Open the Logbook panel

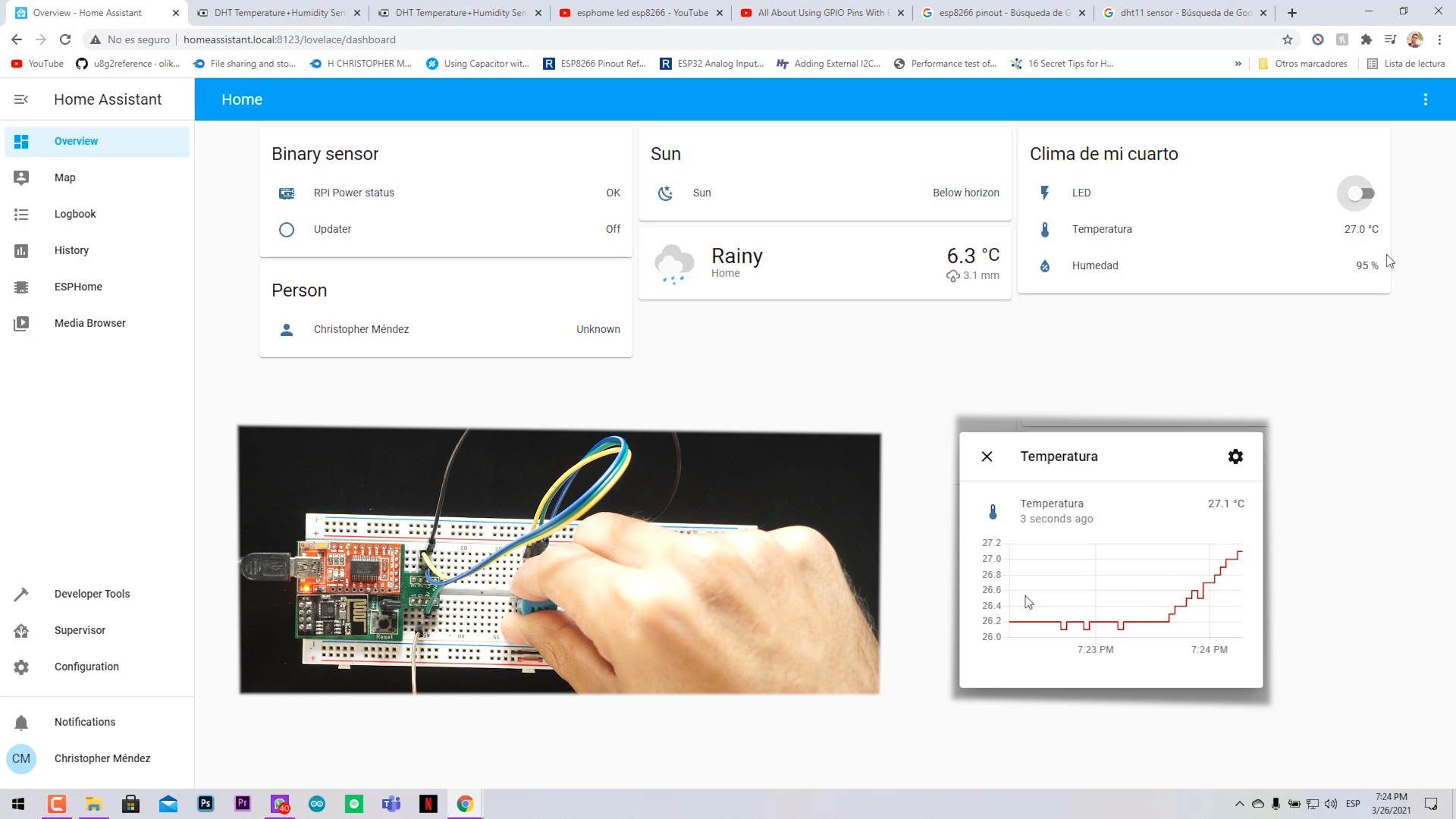click(75, 214)
